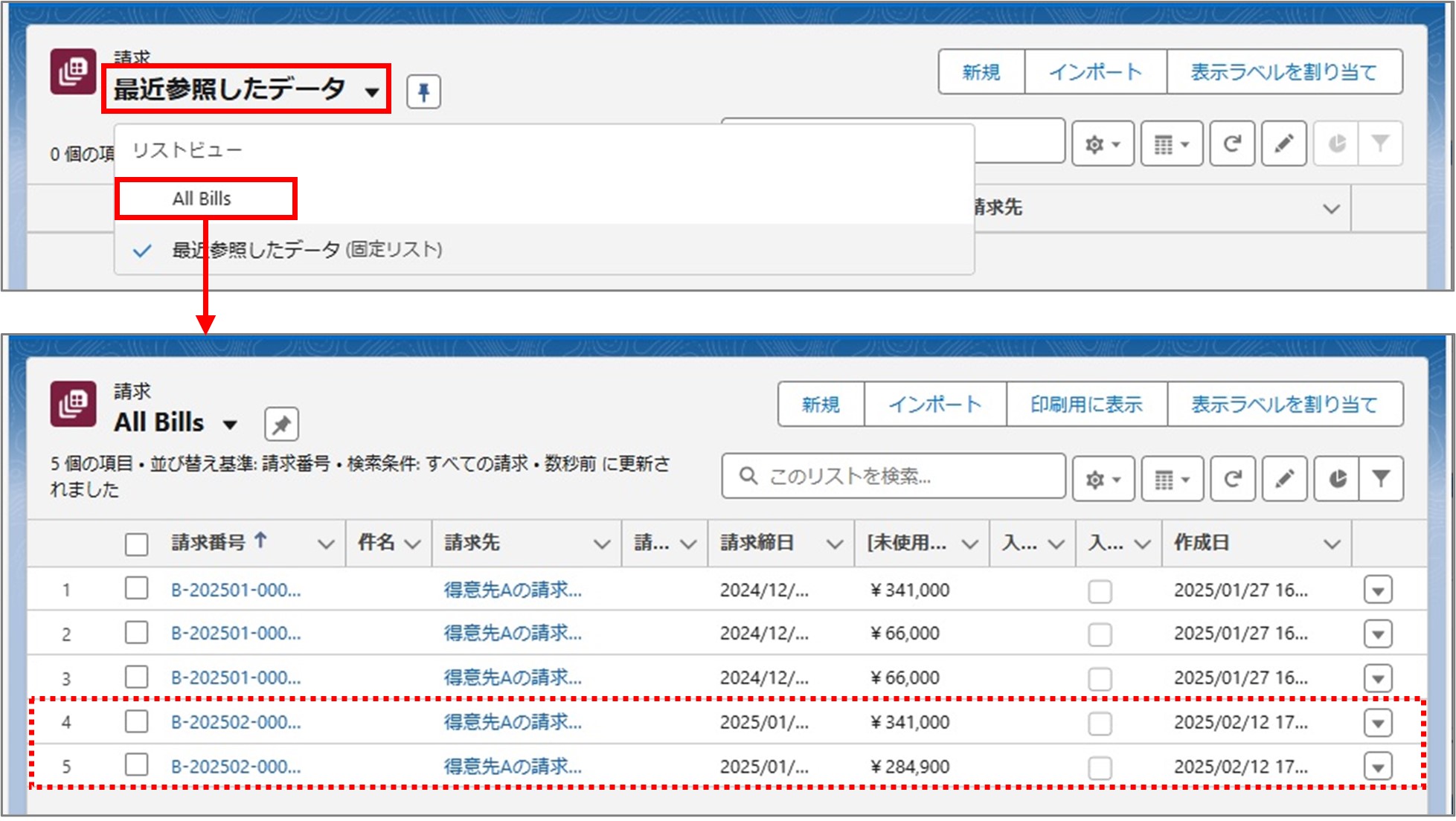The width and height of the screenshot is (1456, 821).
Task: Open the row 4 B-202502 bill number link
Action: point(236,722)
